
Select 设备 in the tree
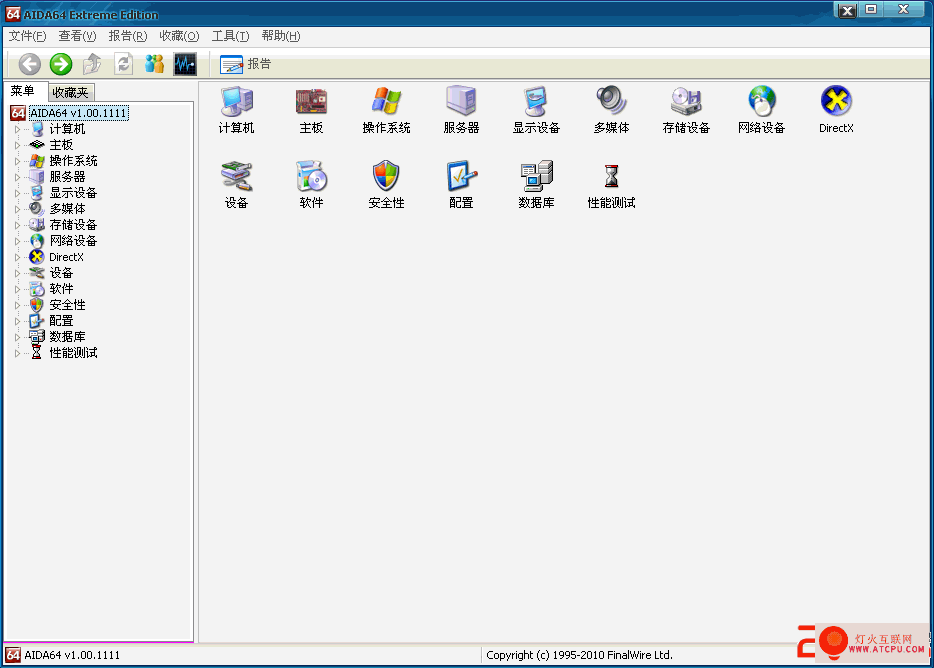pyautogui.click(x=61, y=273)
